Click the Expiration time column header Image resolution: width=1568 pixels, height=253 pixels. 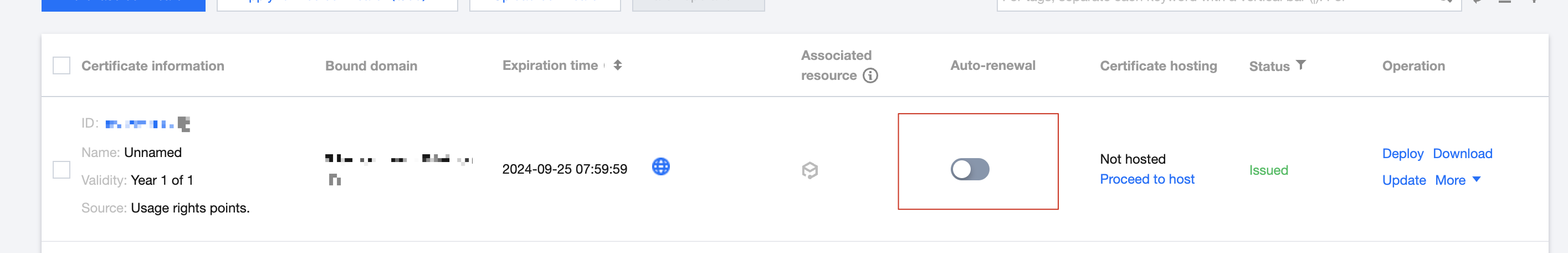[x=550, y=65]
